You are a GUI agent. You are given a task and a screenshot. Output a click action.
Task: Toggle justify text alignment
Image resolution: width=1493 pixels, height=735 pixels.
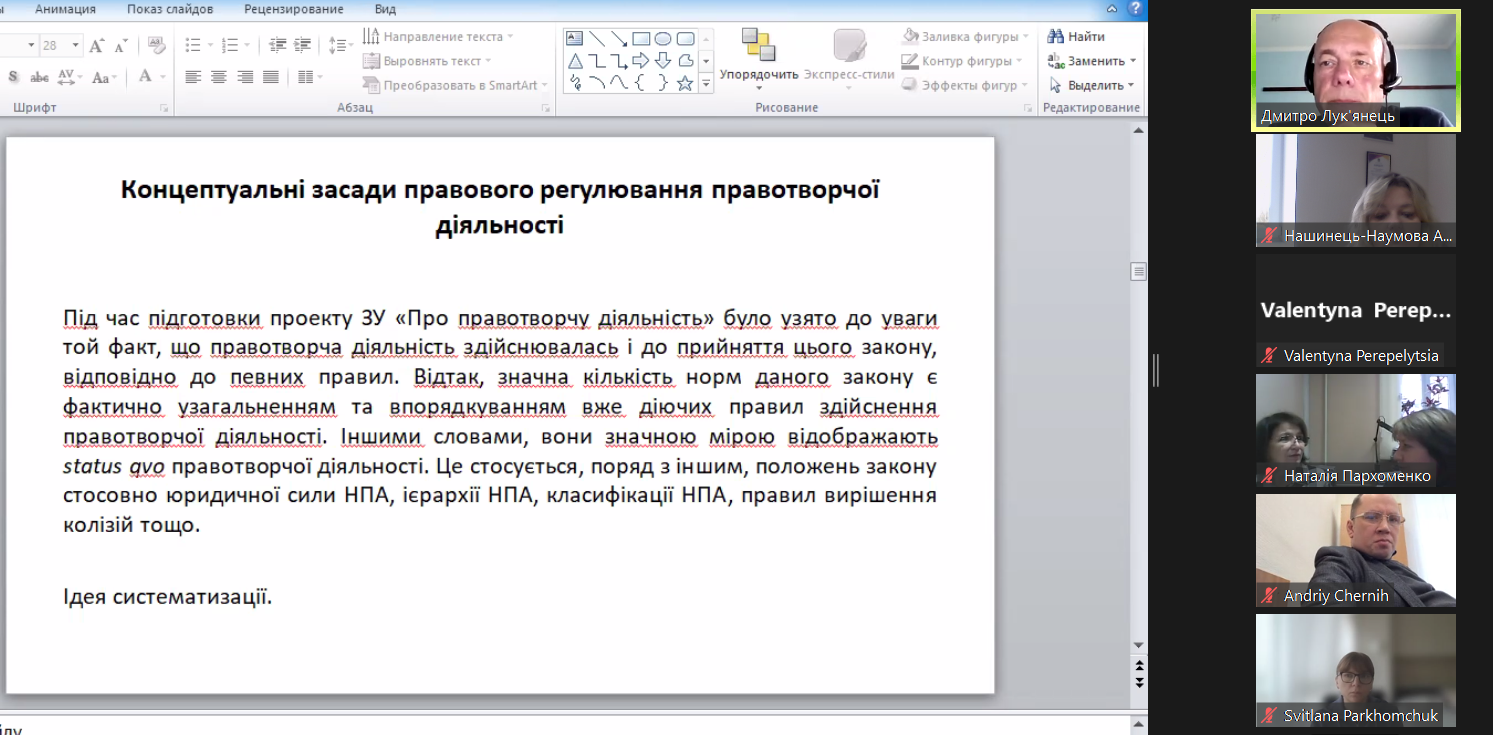(x=271, y=77)
